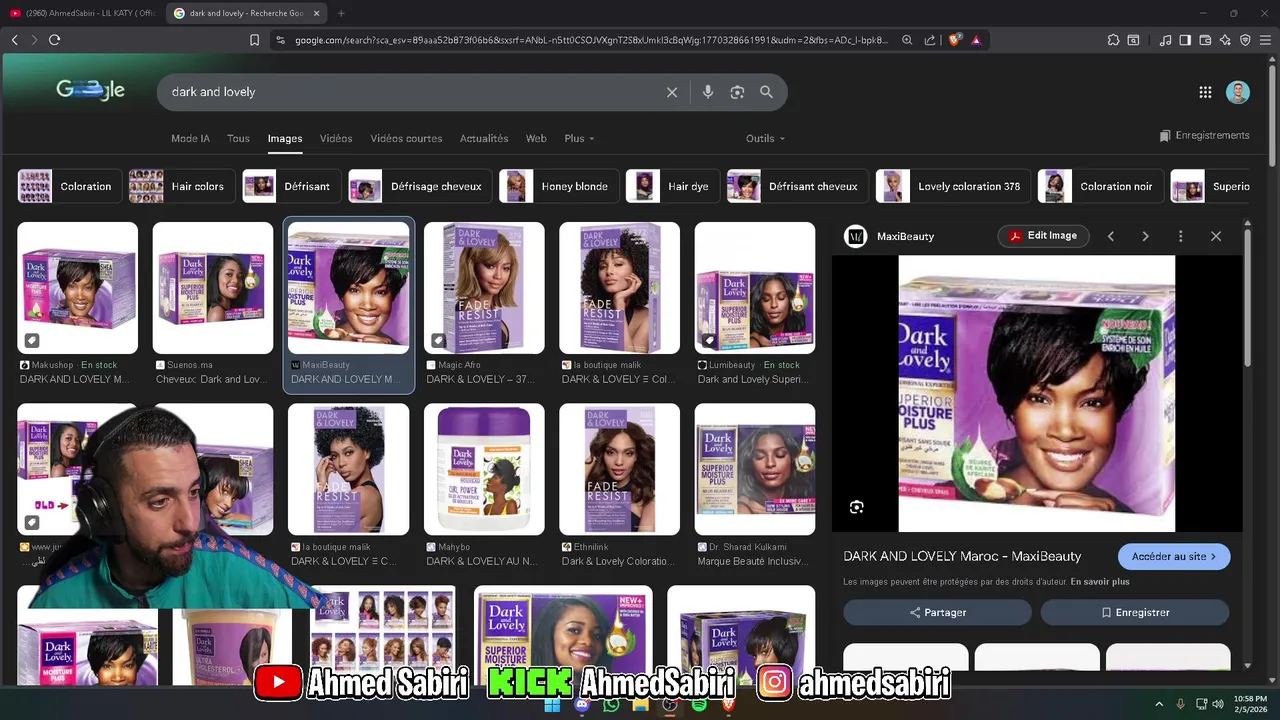Switch to the Vidéos courtes tab
Screen dimensions: 1280x720
[x=406, y=139]
